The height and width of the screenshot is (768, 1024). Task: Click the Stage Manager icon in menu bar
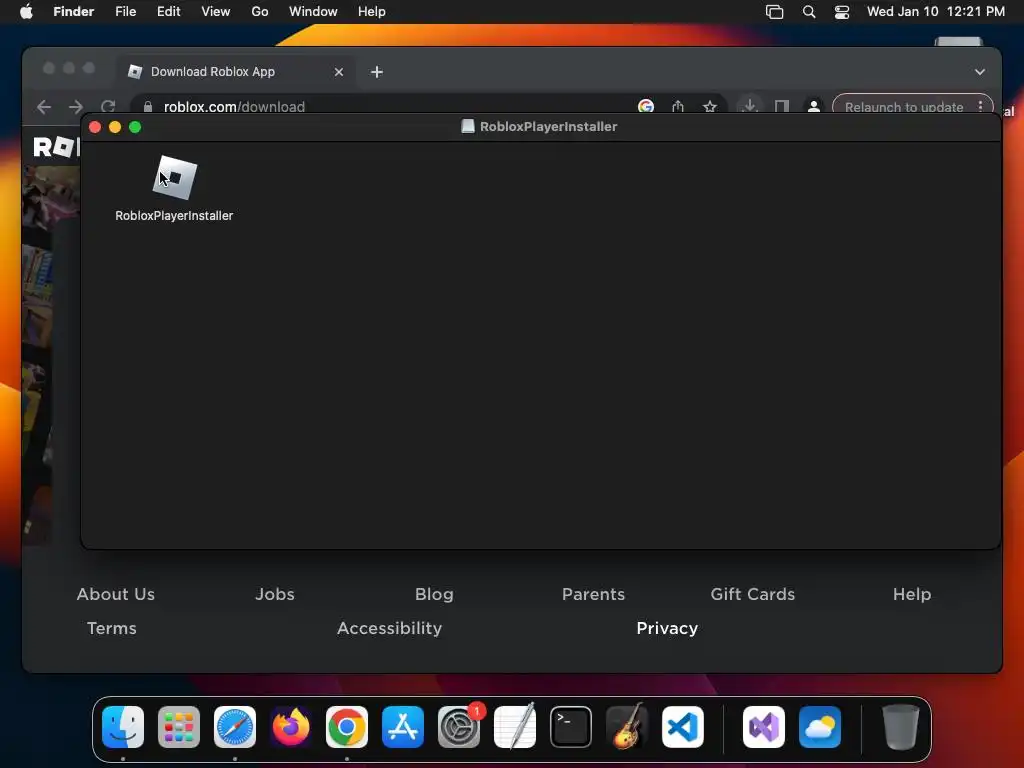click(775, 12)
